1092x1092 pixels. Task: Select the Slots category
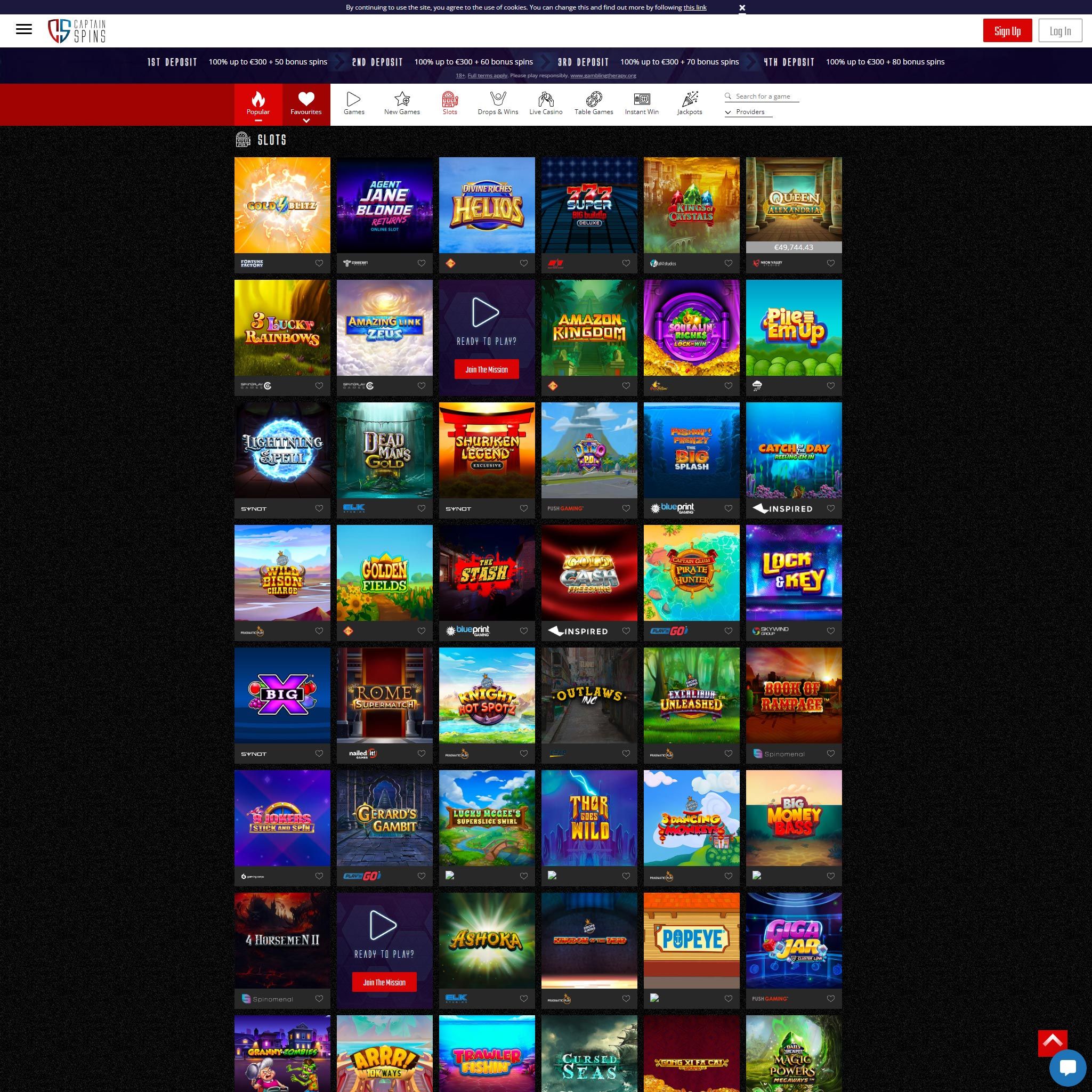click(450, 103)
